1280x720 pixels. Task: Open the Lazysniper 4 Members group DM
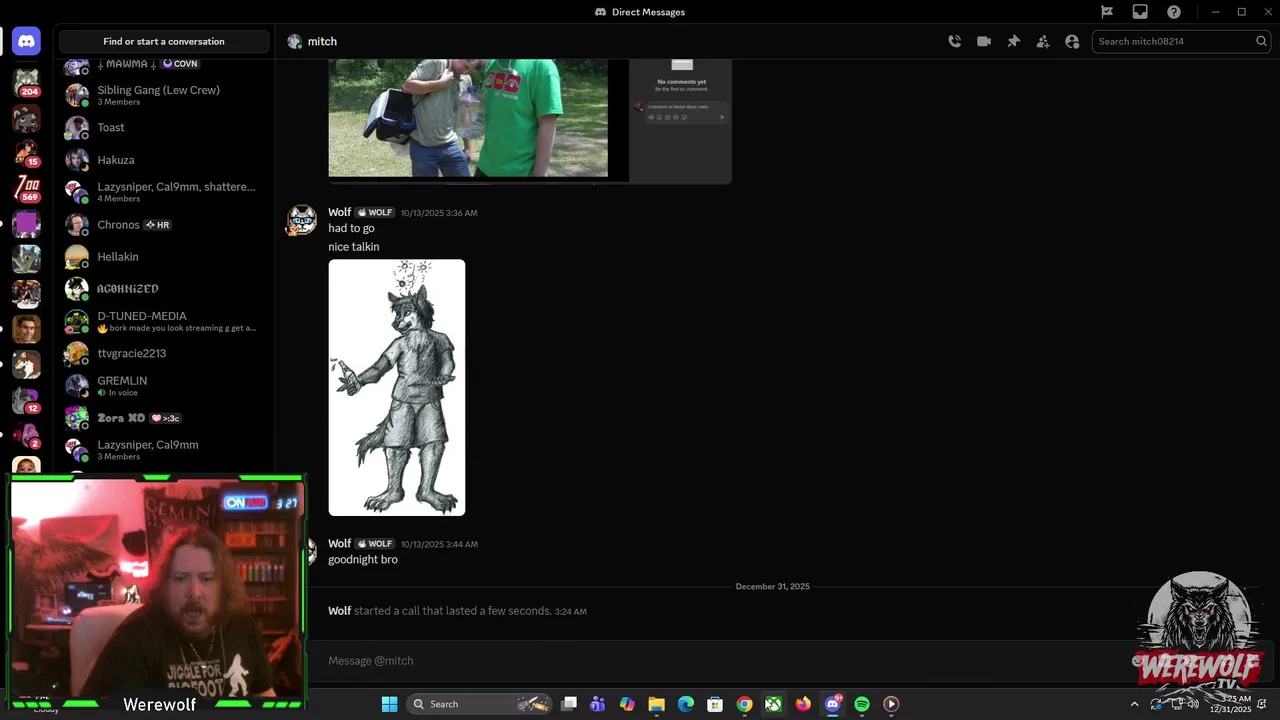coord(164,192)
